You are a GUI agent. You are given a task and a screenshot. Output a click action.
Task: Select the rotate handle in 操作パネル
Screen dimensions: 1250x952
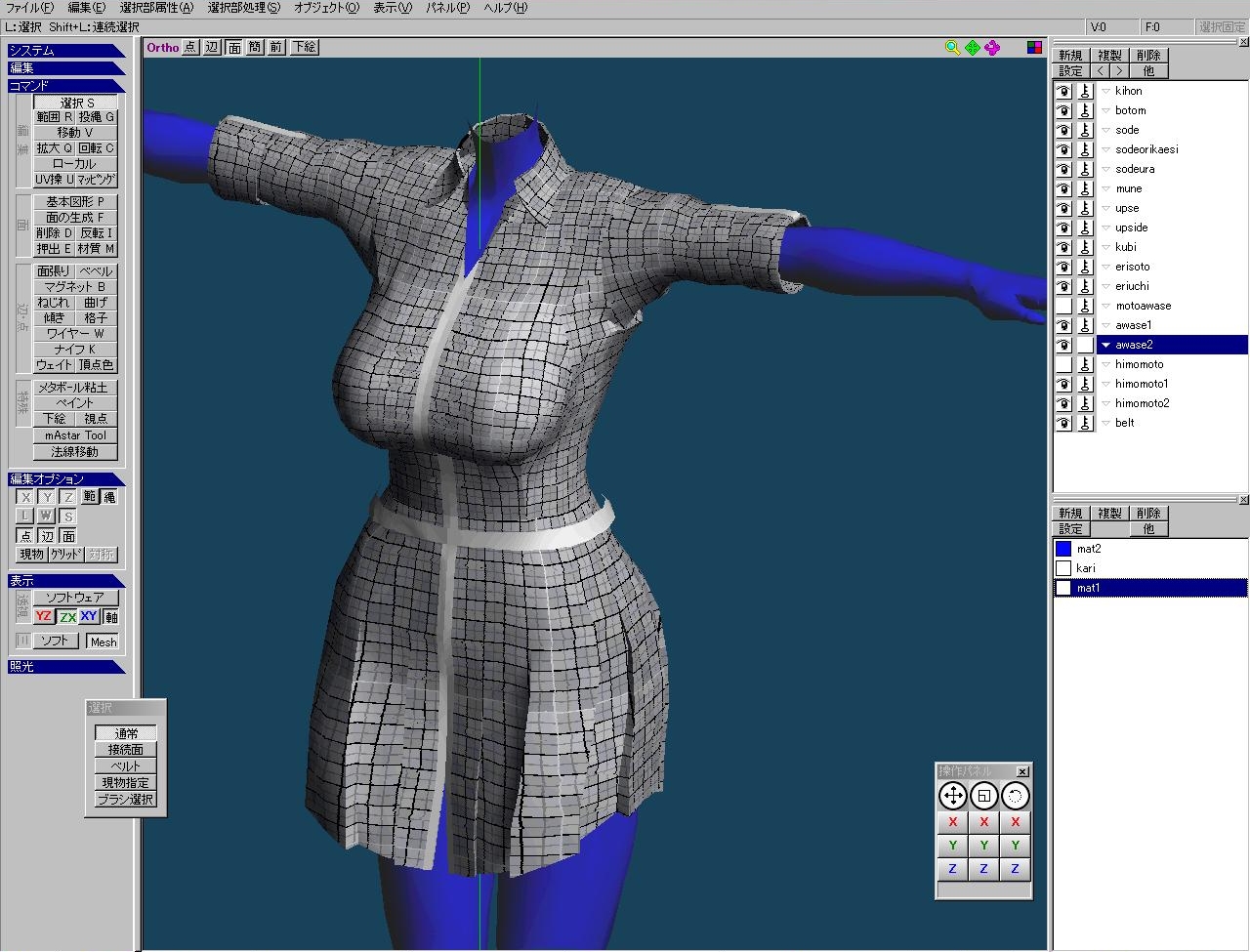(x=1015, y=796)
